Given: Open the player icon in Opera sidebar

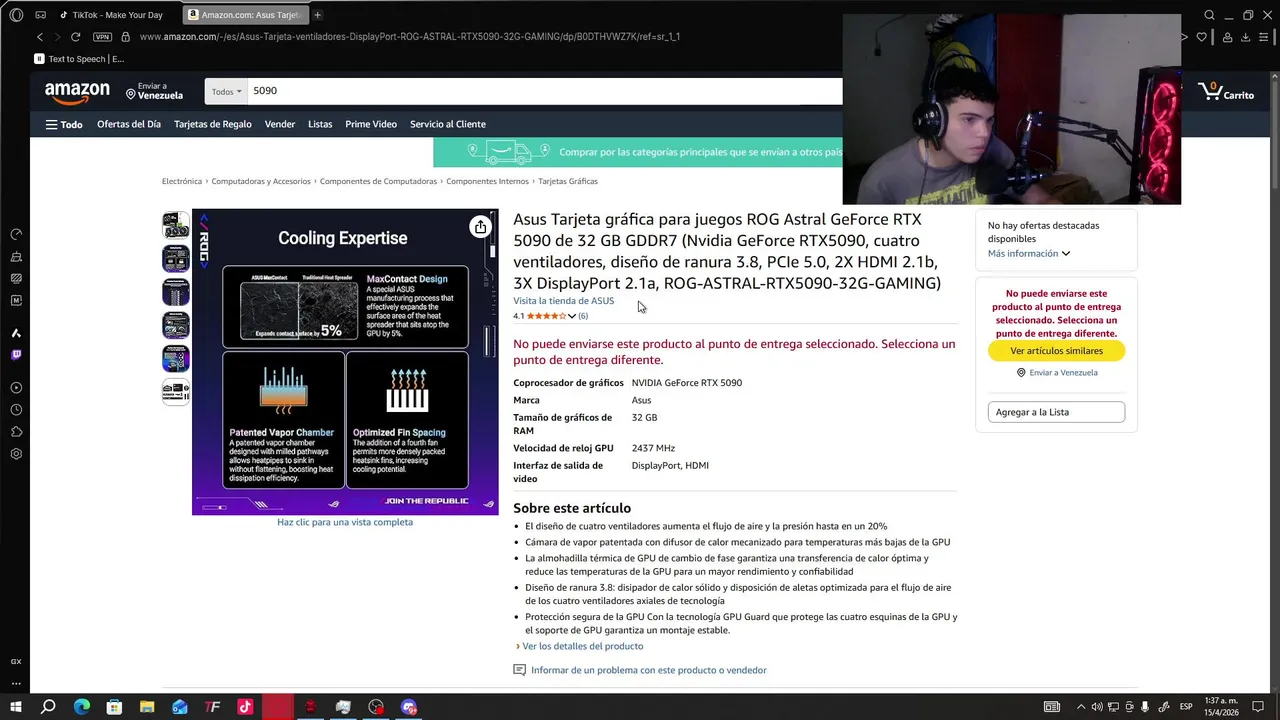Looking at the screenshot, I should (x=16, y=388).
